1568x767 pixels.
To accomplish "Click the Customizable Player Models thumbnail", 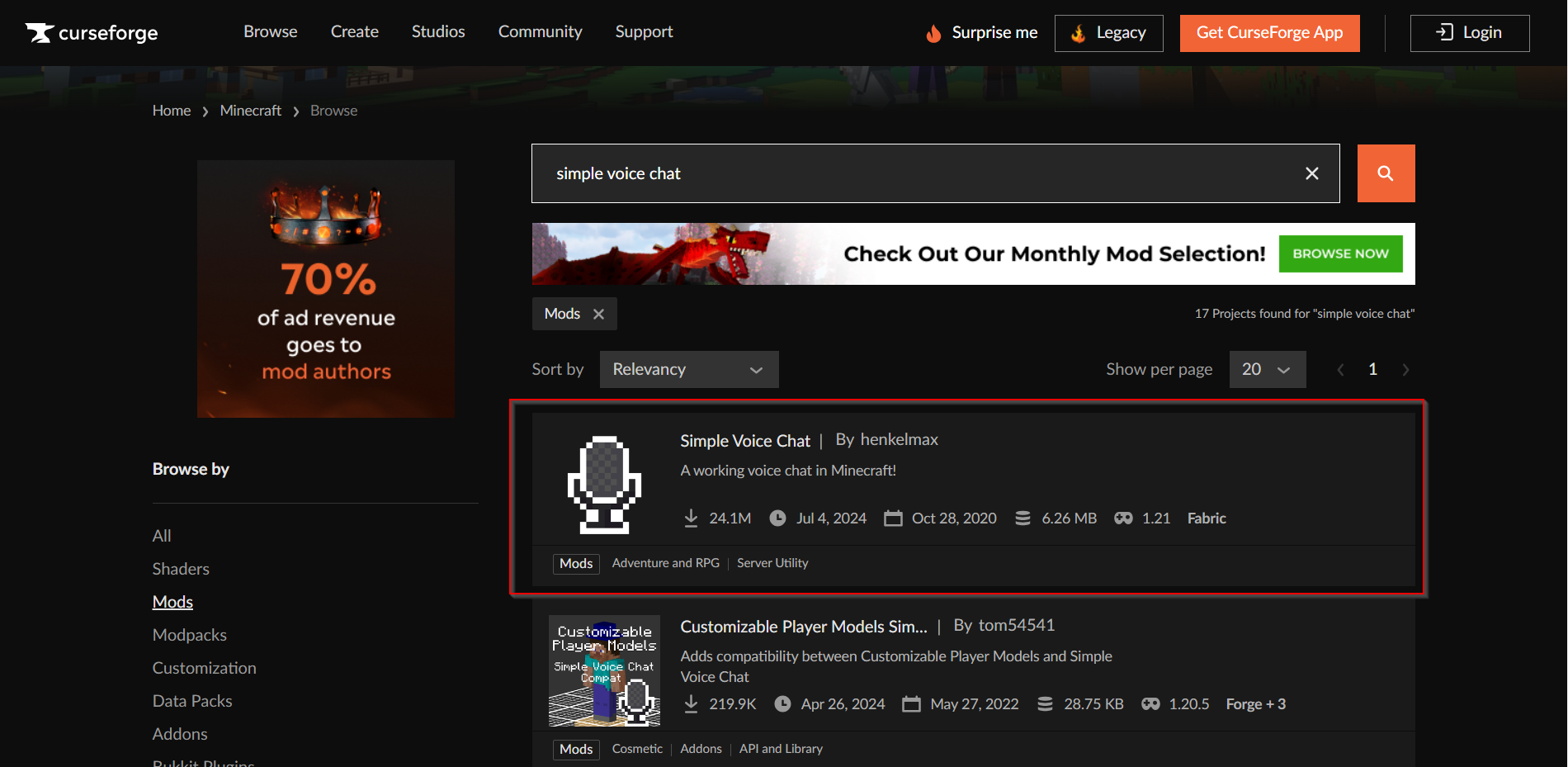I will tap(604, 670).
